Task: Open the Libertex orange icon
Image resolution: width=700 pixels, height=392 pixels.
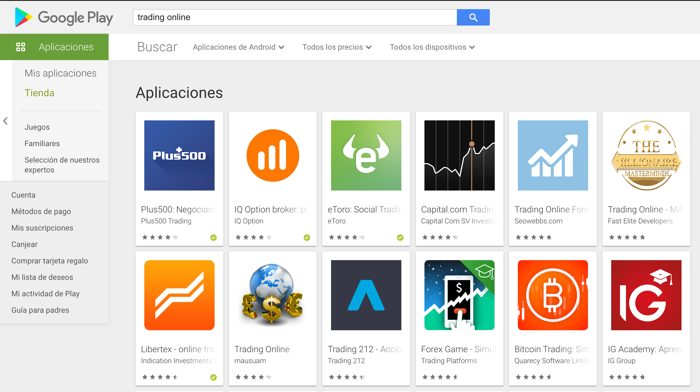Action: (179, 295)
